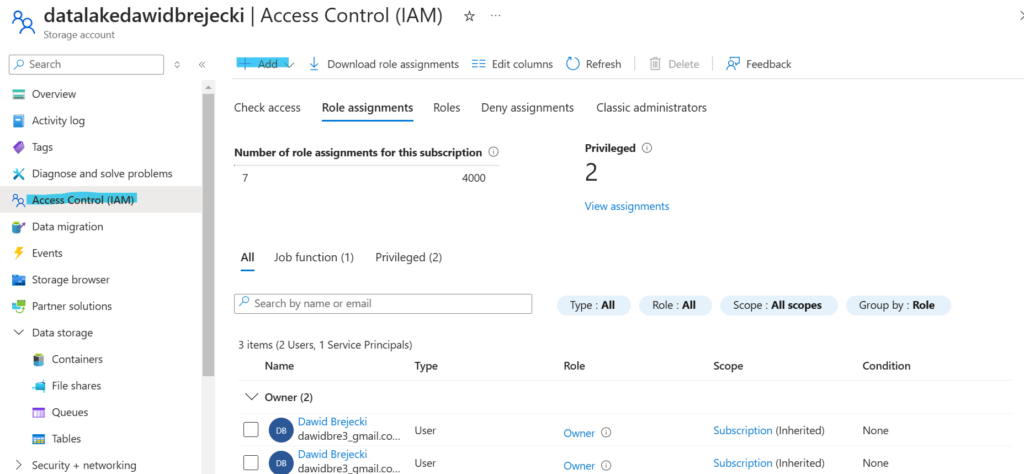The image size is (1024, 474).
Task: Click info icon next to Privileged
Action: (647, 148)
